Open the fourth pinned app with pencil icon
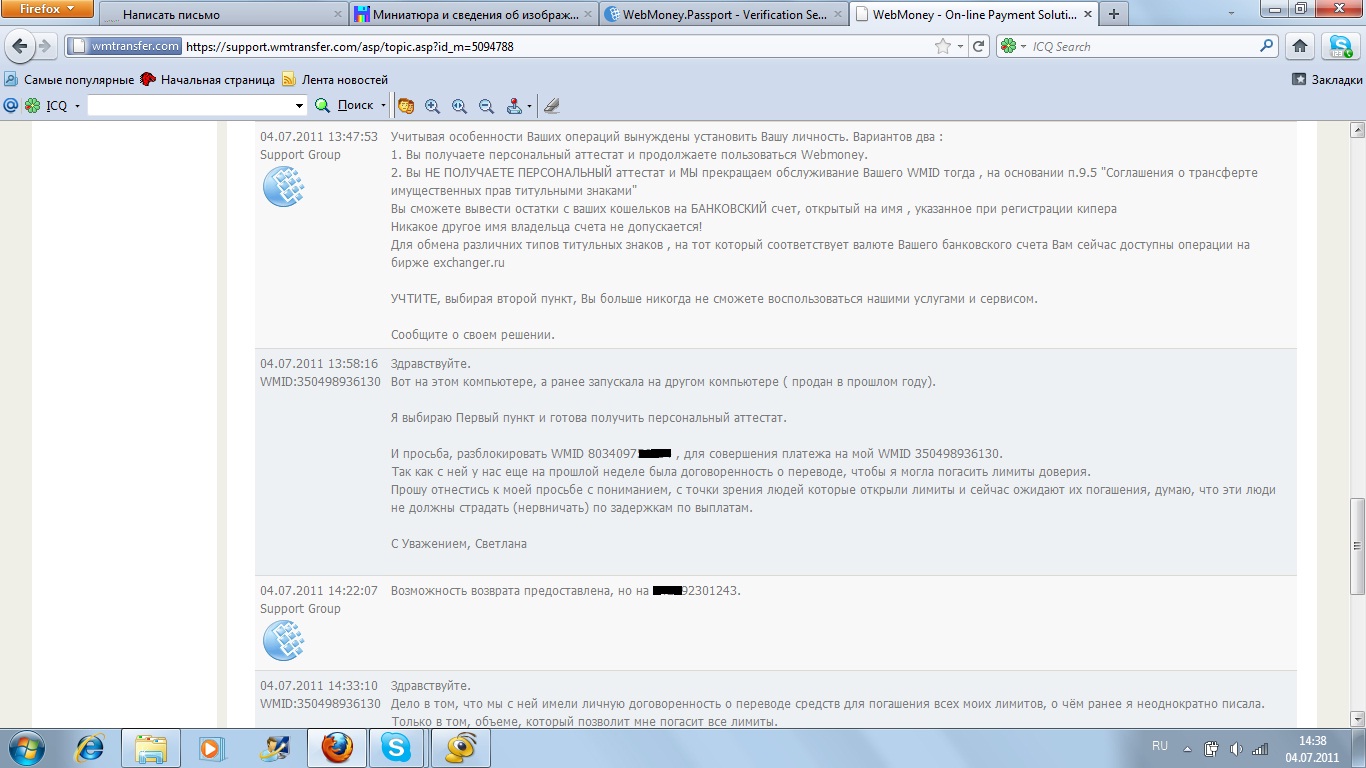Image resolution: width=1366 pixels, height=768 pixels. pos(274,747)
